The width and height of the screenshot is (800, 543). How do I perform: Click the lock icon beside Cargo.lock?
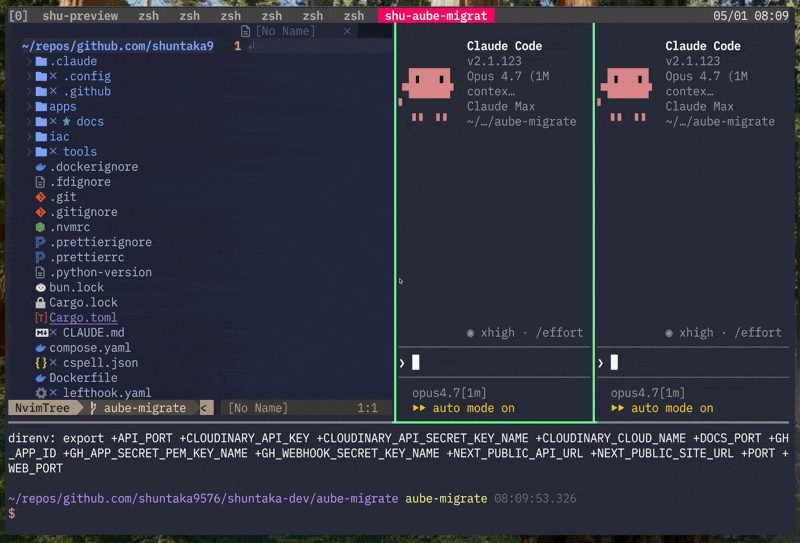click(x=40, y=303)
